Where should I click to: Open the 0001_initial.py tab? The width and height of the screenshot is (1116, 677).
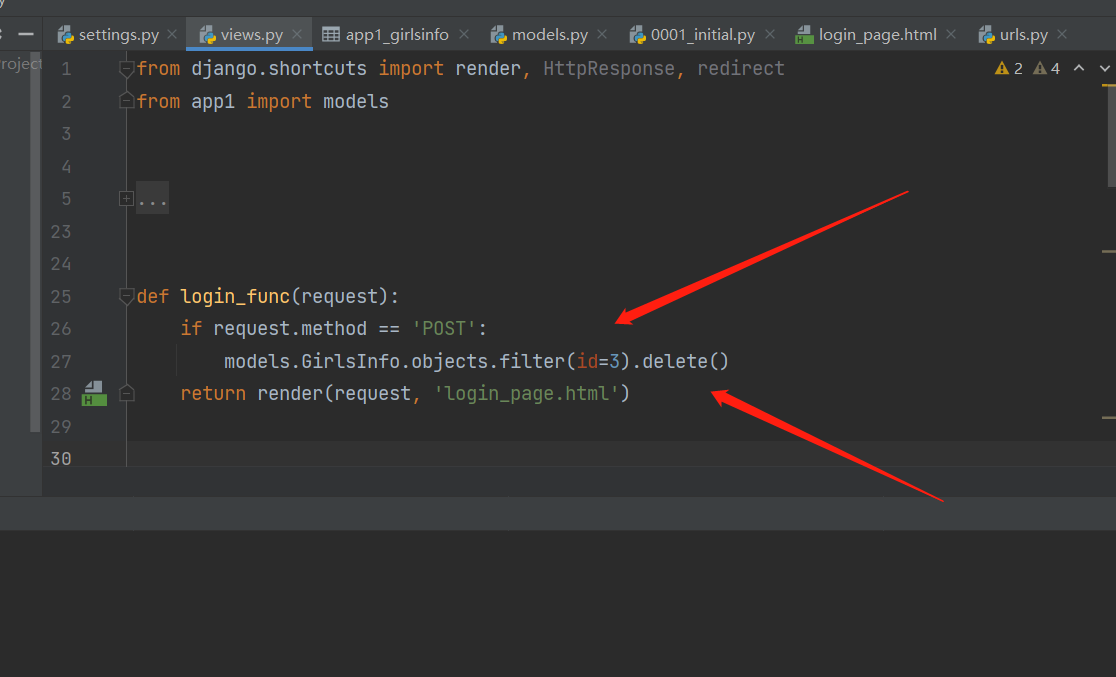702,34
